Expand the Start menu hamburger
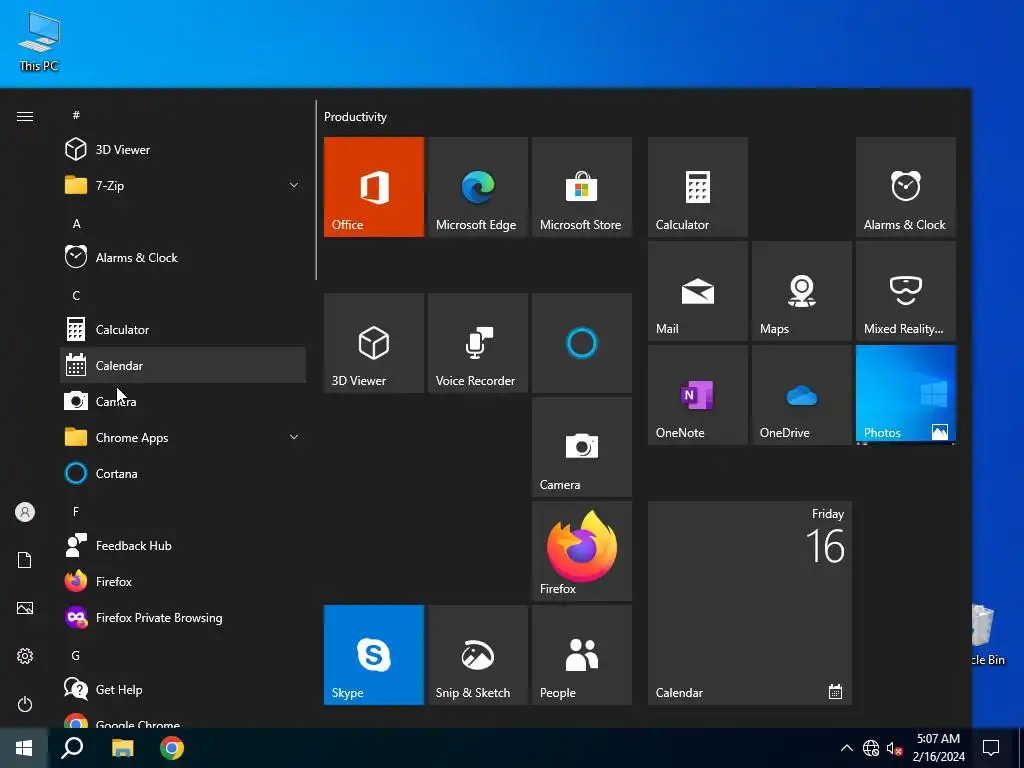Image resolution: width=1024 pixels, height=768 pixels. (x=25, y=116)
